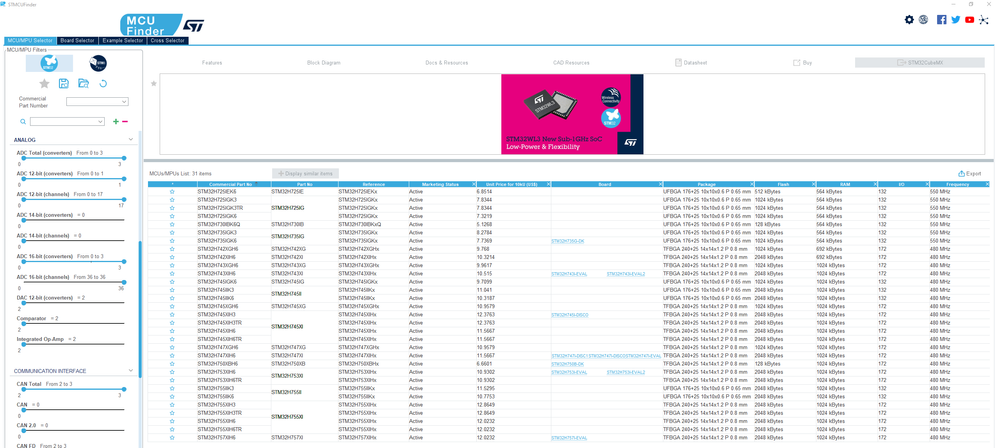Switch to the Board Selector tab
This screenshot has height=448, width=998.
point(77,41)
